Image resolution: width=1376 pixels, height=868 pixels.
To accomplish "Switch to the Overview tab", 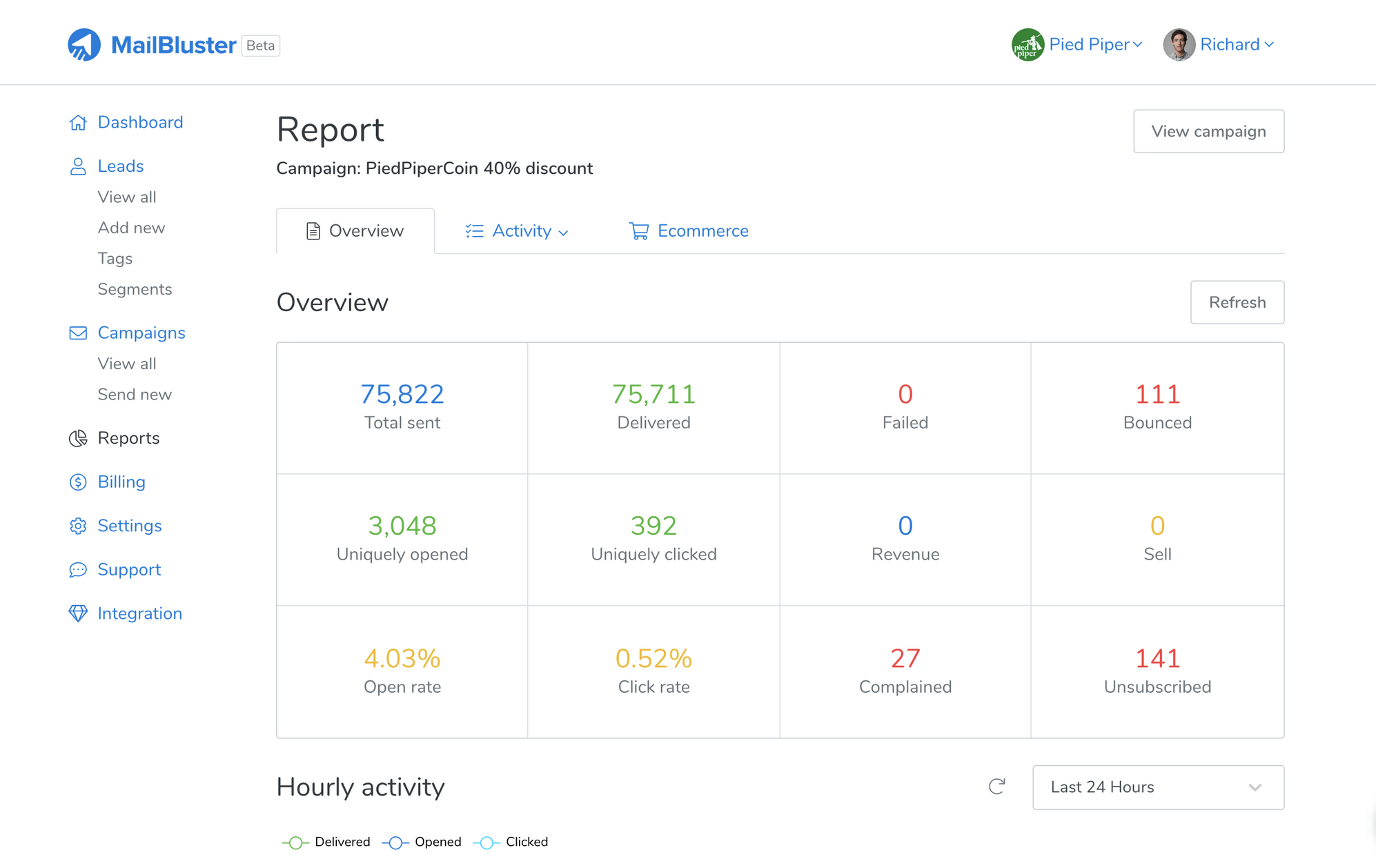I will tap(355, 231).
